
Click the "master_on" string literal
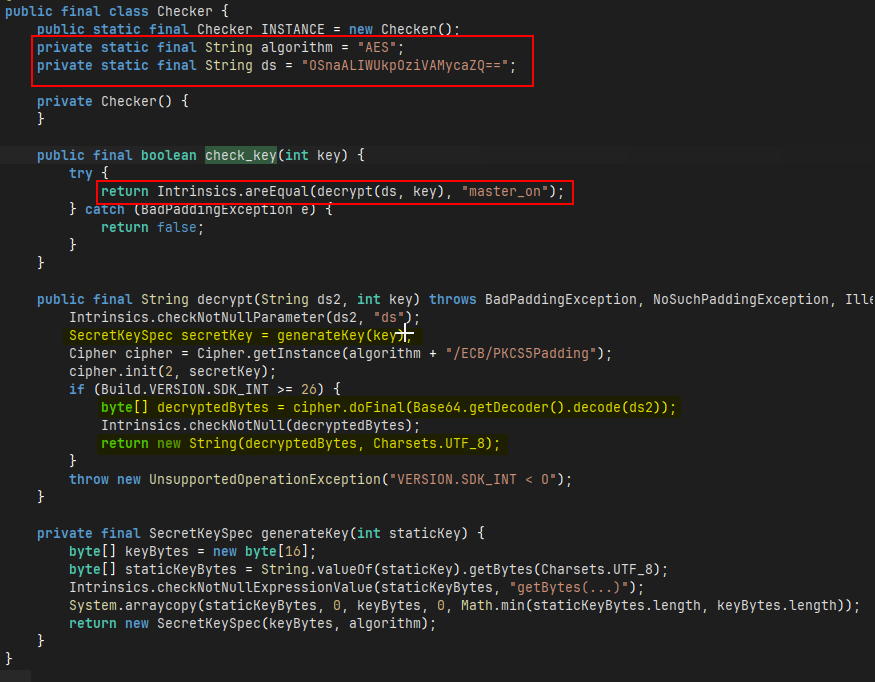[504, 191]
